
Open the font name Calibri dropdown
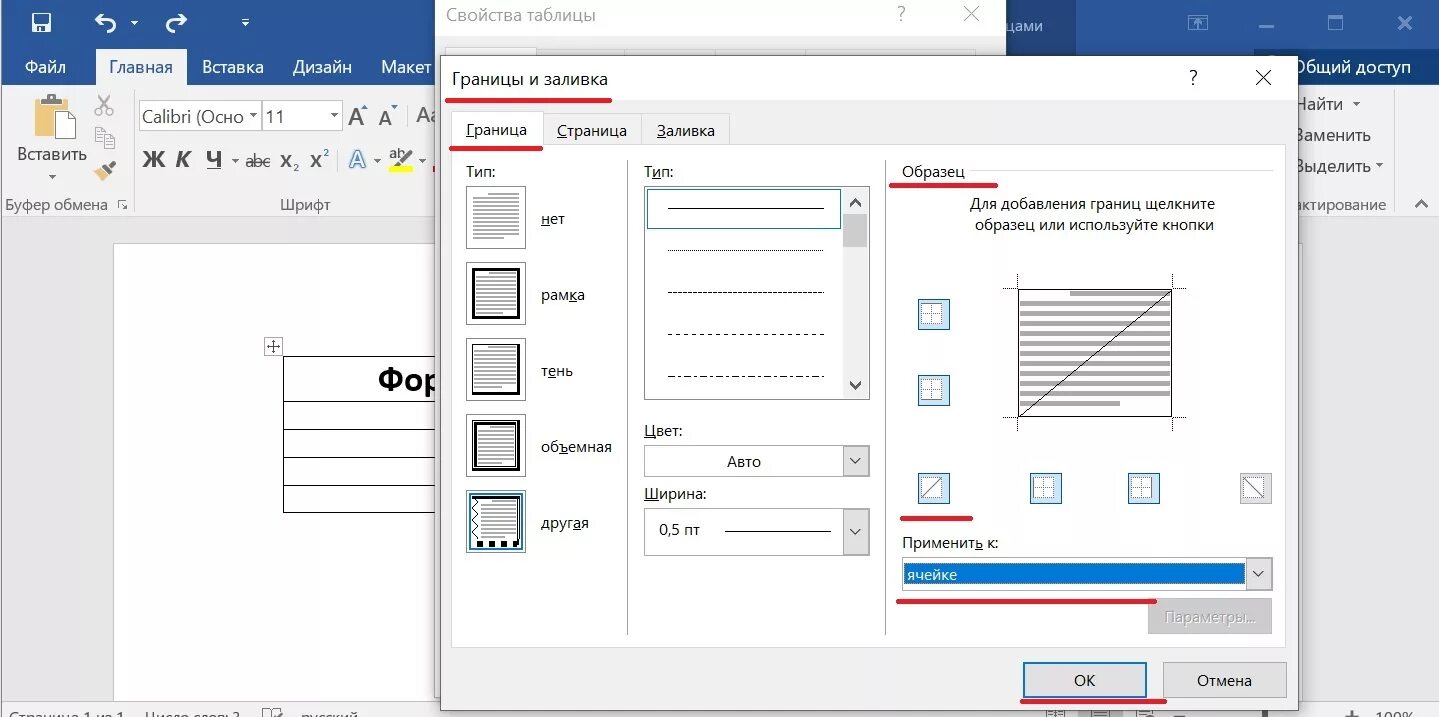(253, 116)
